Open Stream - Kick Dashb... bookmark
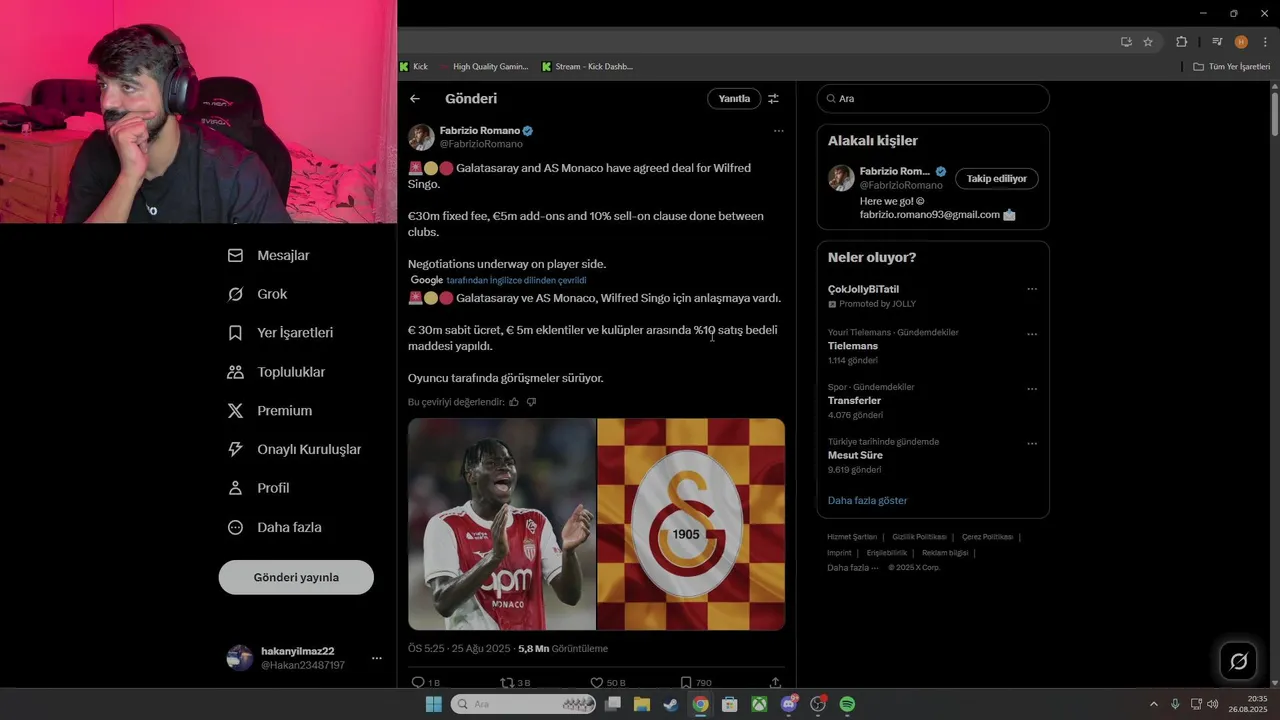Screen dimensions: 1280x720 588,67
